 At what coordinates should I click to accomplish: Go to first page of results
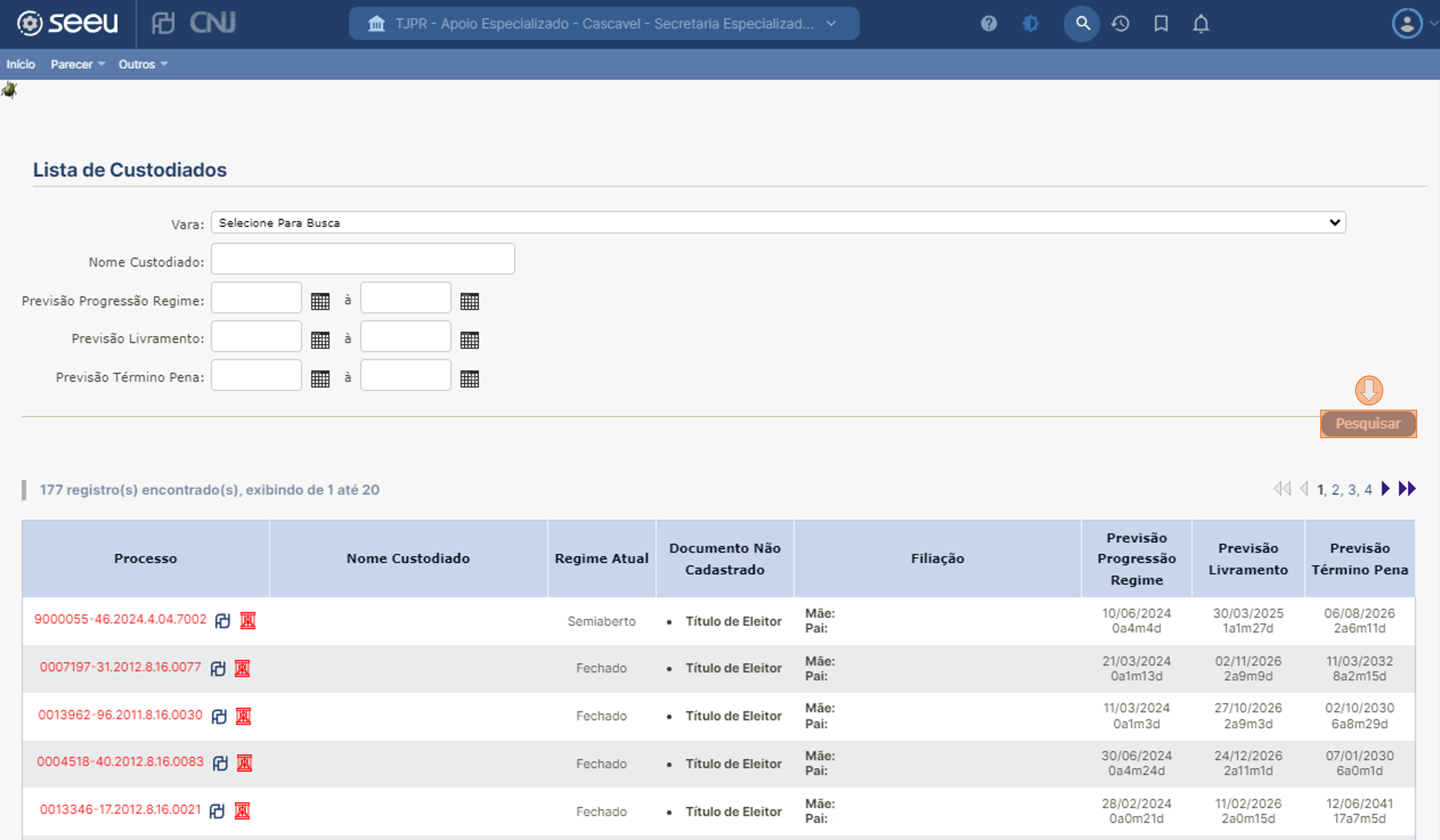[1282, 489]
